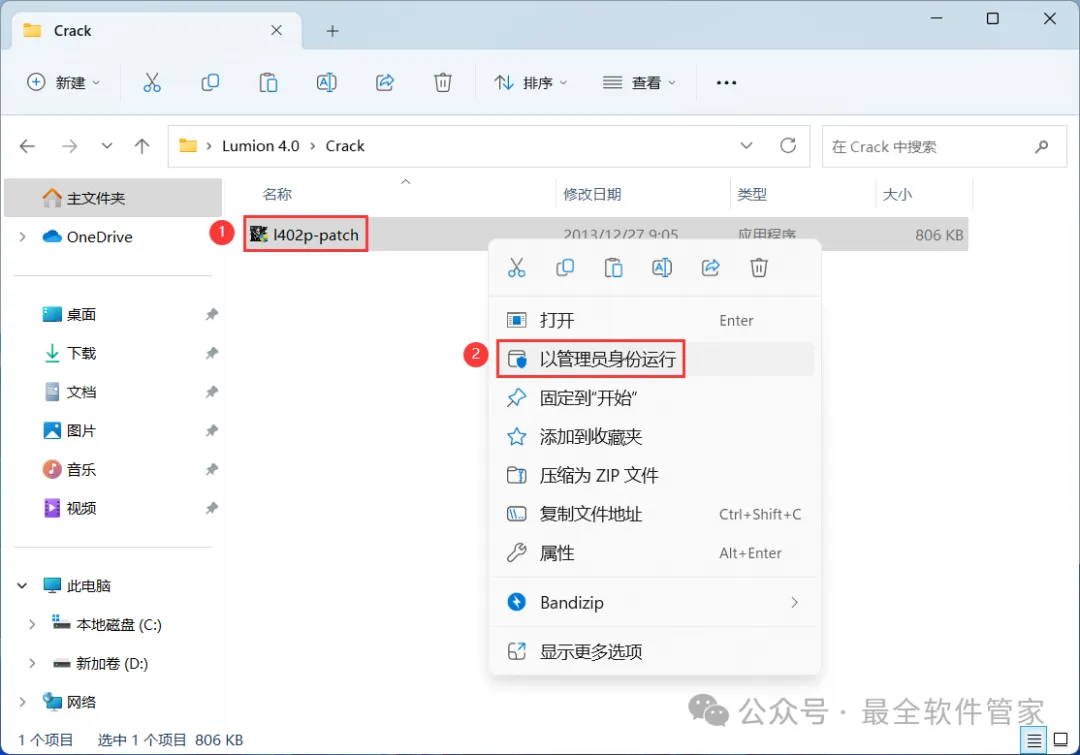Close the Crack tab
Screen dimensions: 1080x755
[276, 30]
